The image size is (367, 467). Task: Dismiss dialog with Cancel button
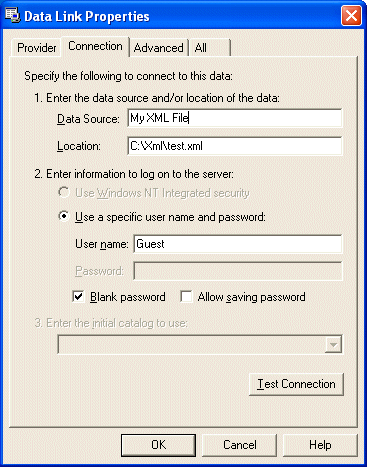[240, 445]
